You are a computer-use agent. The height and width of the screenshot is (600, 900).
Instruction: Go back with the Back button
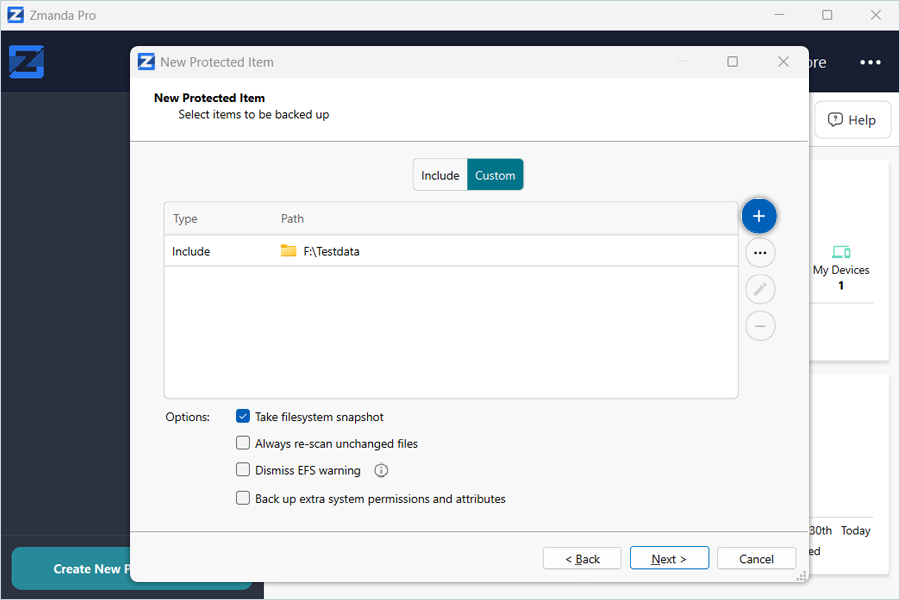click(x=582, y=559)
